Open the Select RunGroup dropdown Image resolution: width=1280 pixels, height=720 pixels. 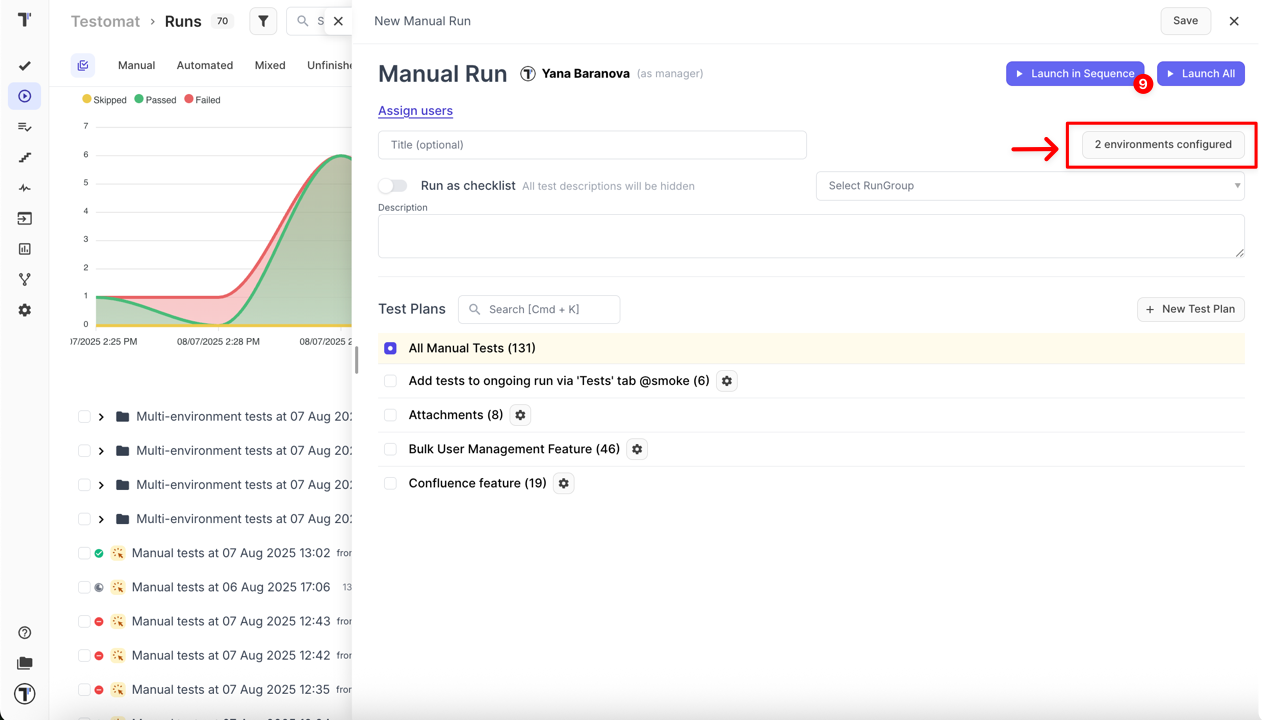1030,186
